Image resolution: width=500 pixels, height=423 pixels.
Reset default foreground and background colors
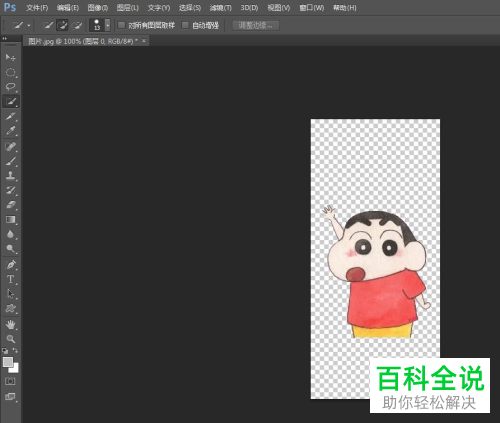(x=5, y=351)
